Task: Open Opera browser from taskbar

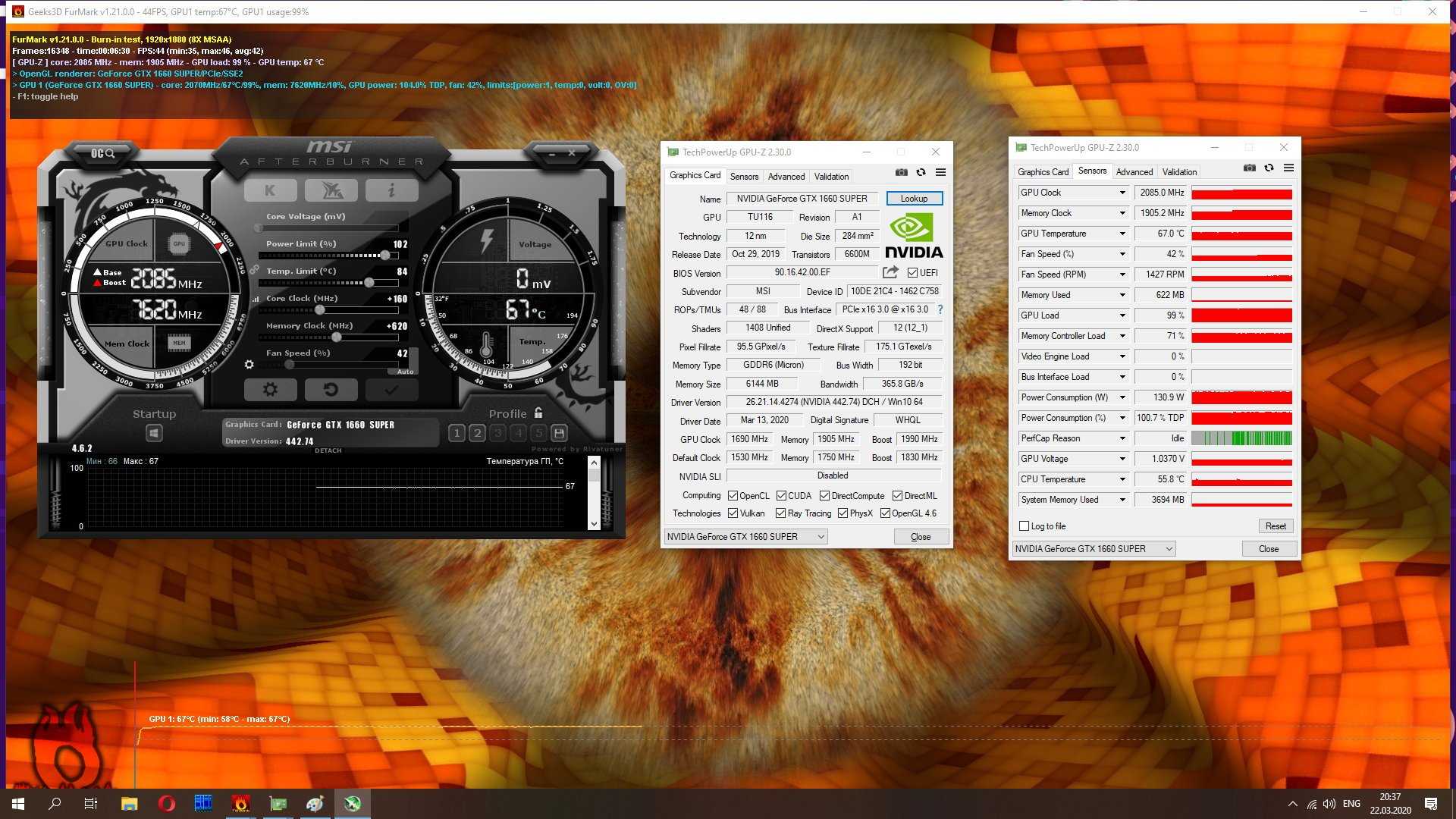Action: [x=166, y=804]
